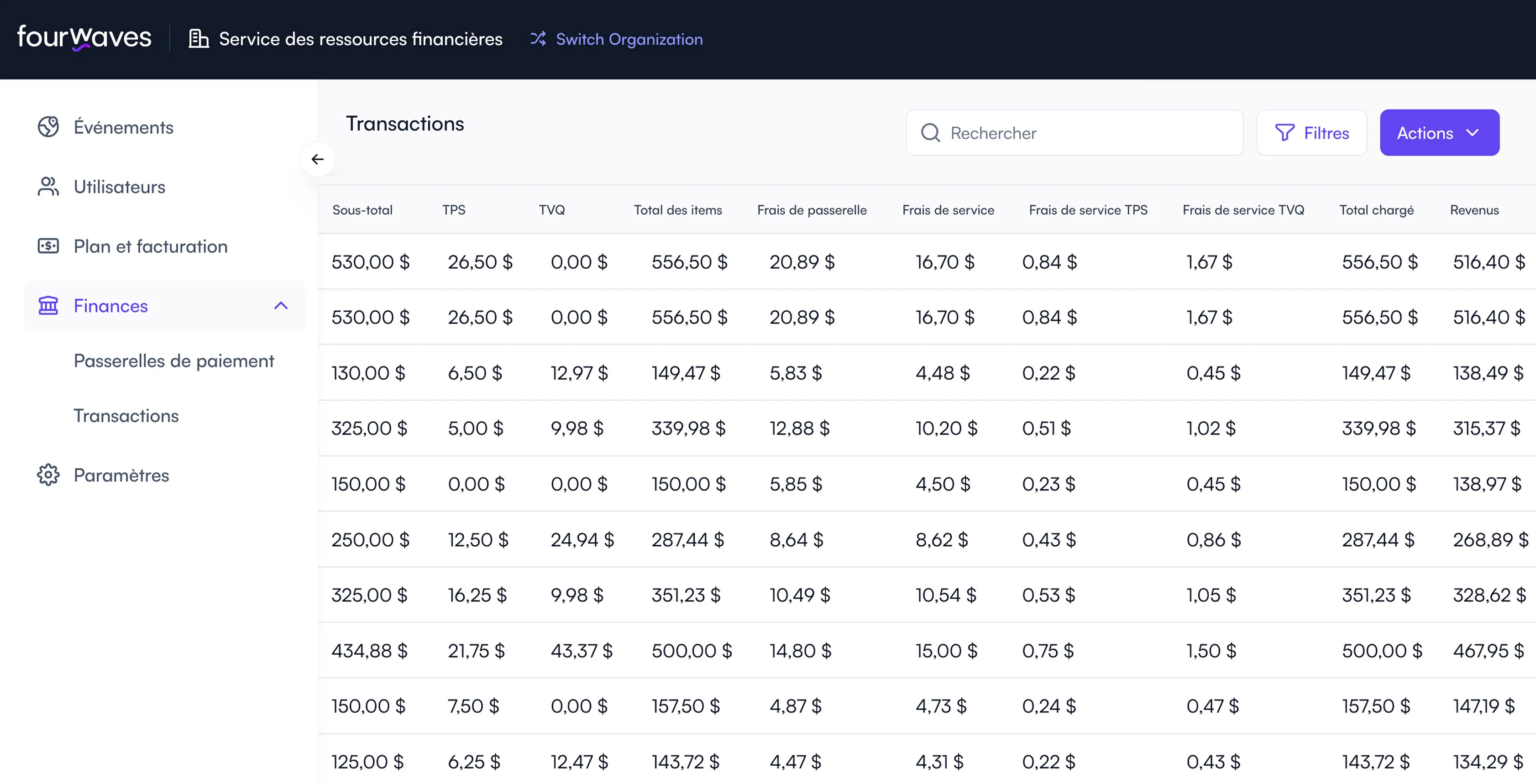
Task: Click Frais de service TPS header
Action: click(x=1088, y=210)
